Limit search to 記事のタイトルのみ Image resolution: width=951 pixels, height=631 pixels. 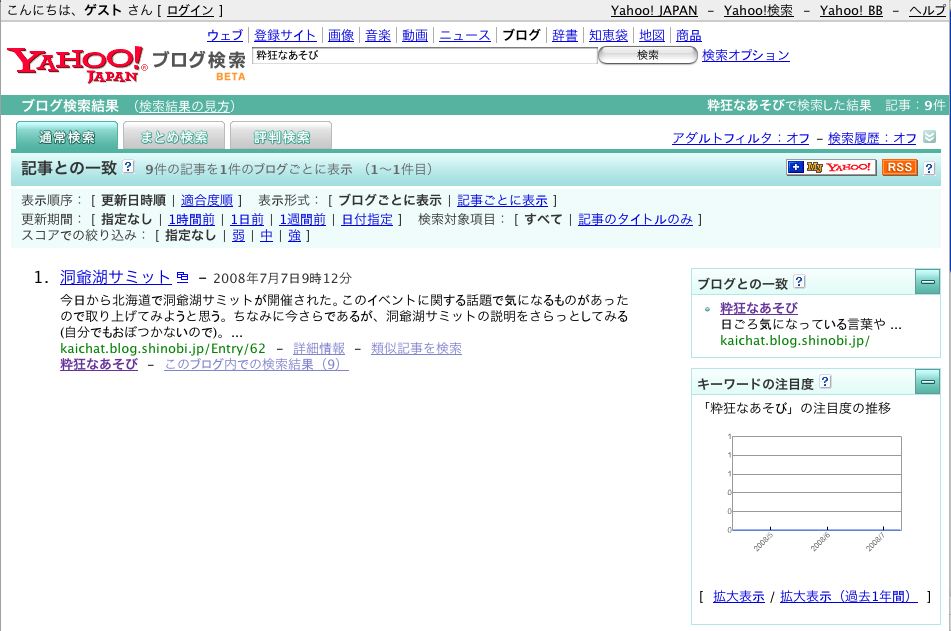click(x=635, y=219)
